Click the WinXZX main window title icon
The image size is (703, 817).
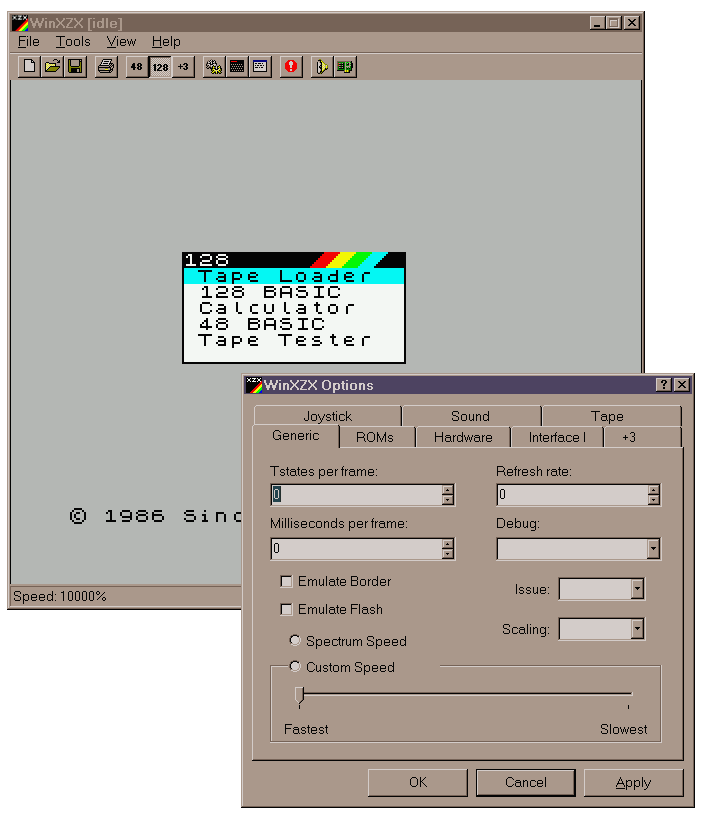click(20, 23)
